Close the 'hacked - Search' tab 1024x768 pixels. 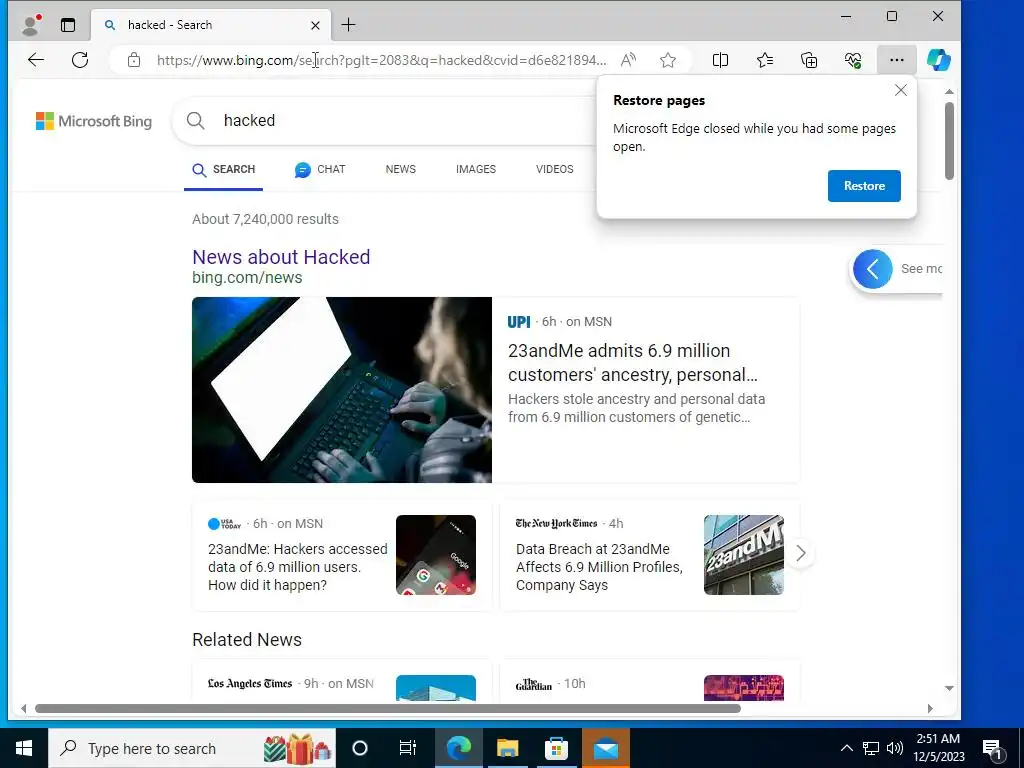(315, 25)
